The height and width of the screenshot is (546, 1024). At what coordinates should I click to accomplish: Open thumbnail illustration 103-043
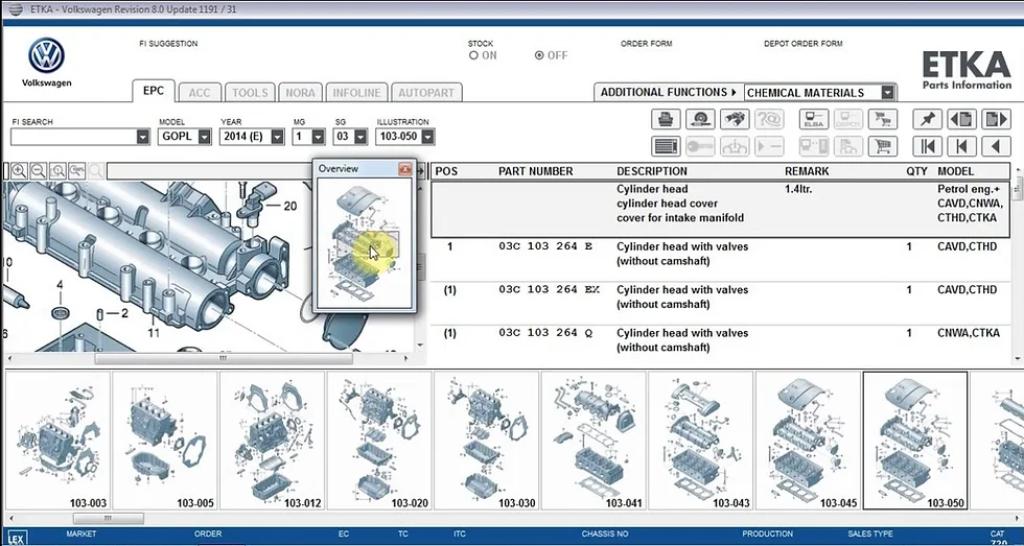click(700, 441)
